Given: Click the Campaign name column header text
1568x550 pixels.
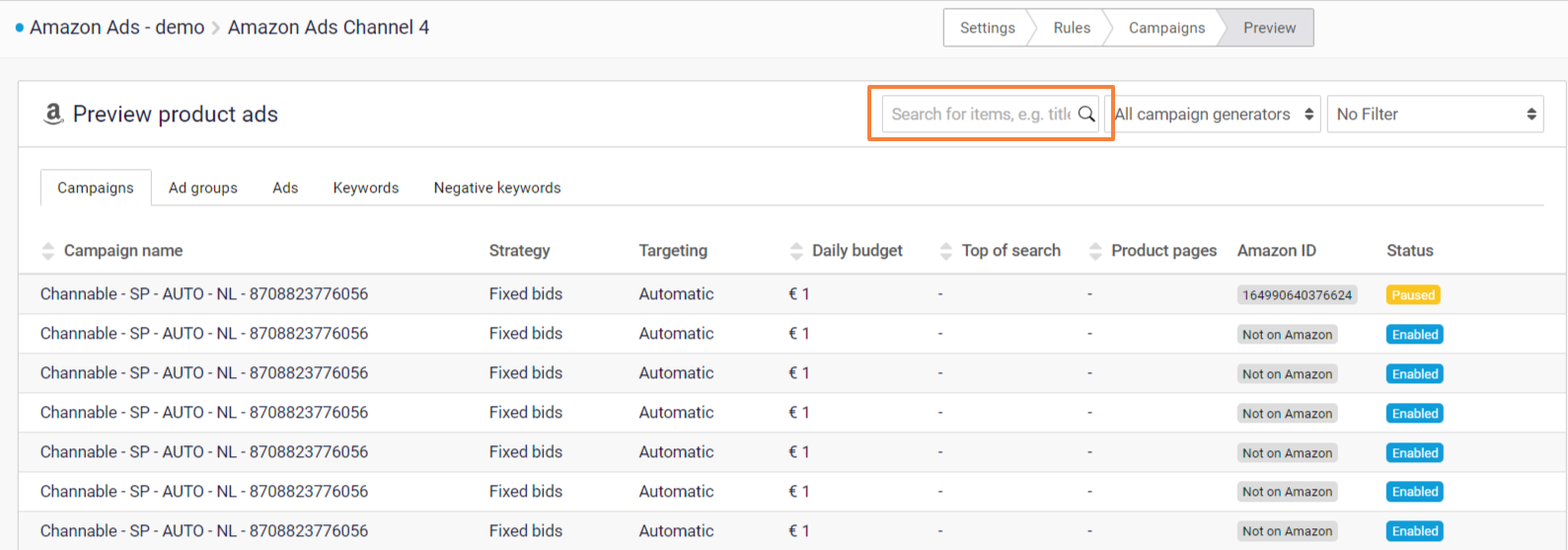Looking at the screenshot, I should [x=123, y=251].
